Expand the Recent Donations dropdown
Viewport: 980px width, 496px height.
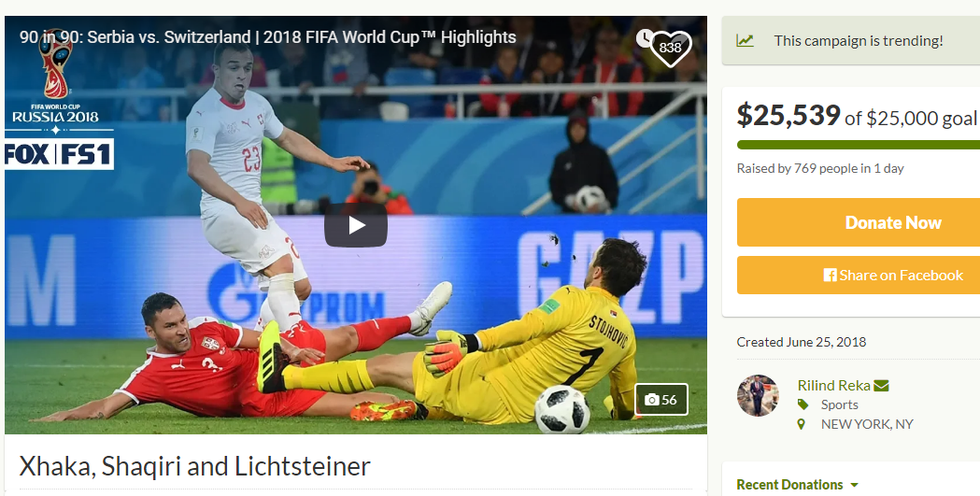797,485
